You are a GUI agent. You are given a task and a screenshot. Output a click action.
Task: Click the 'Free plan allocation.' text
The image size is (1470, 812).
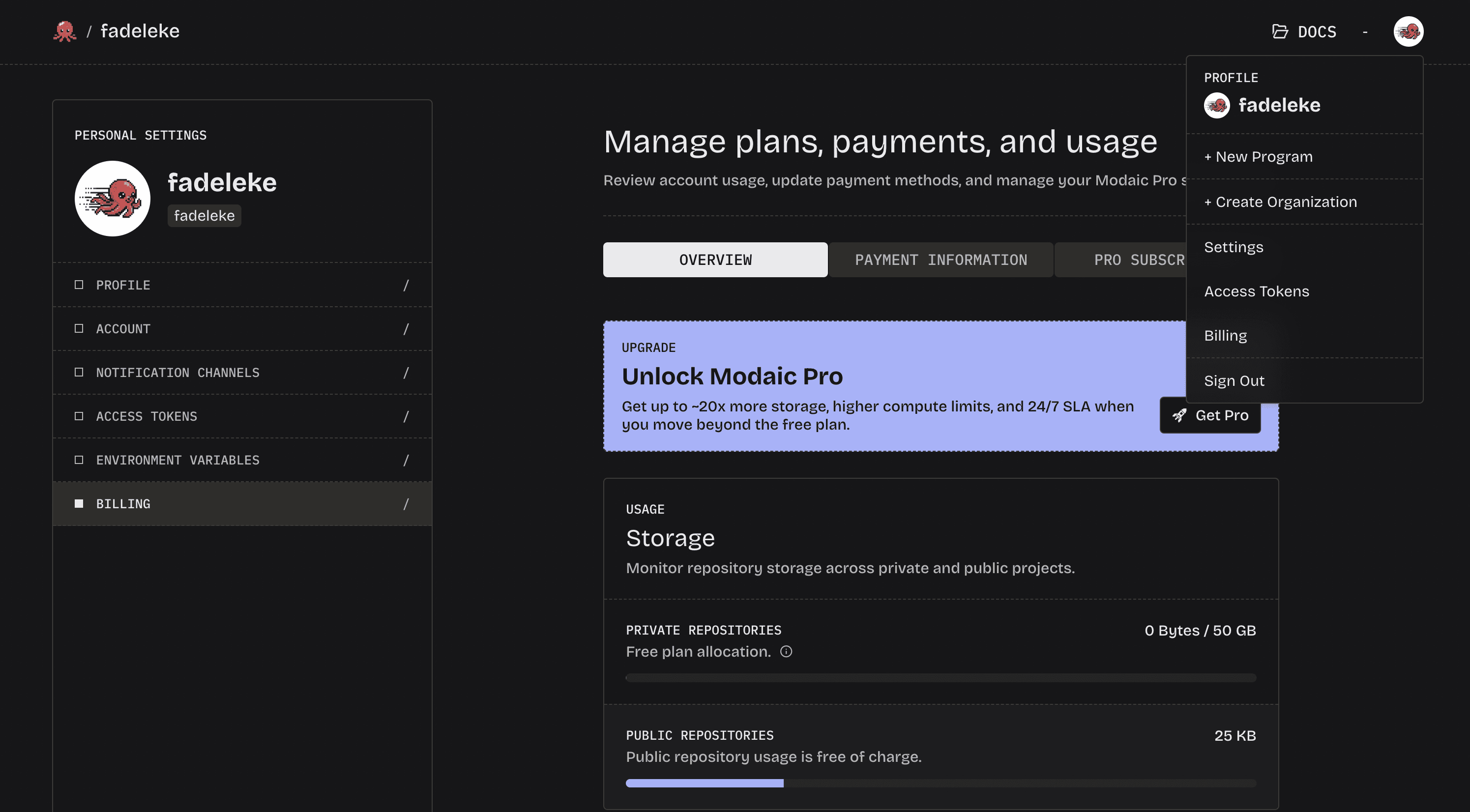click(x=699, y=651)
